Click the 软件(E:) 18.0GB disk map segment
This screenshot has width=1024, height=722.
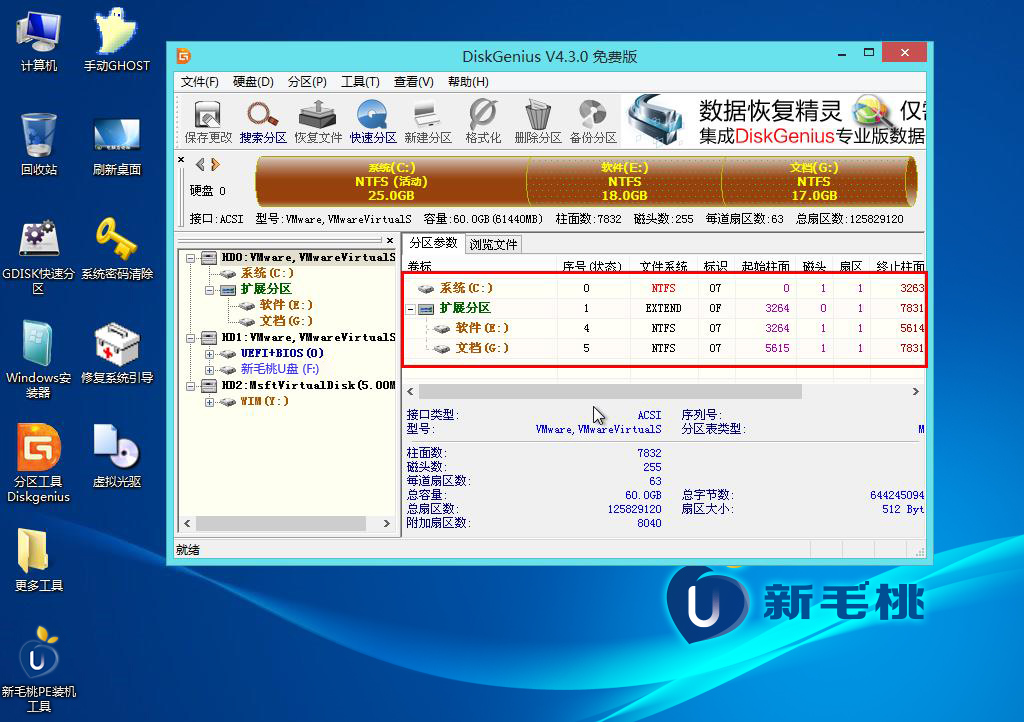(x=624, y=181)
